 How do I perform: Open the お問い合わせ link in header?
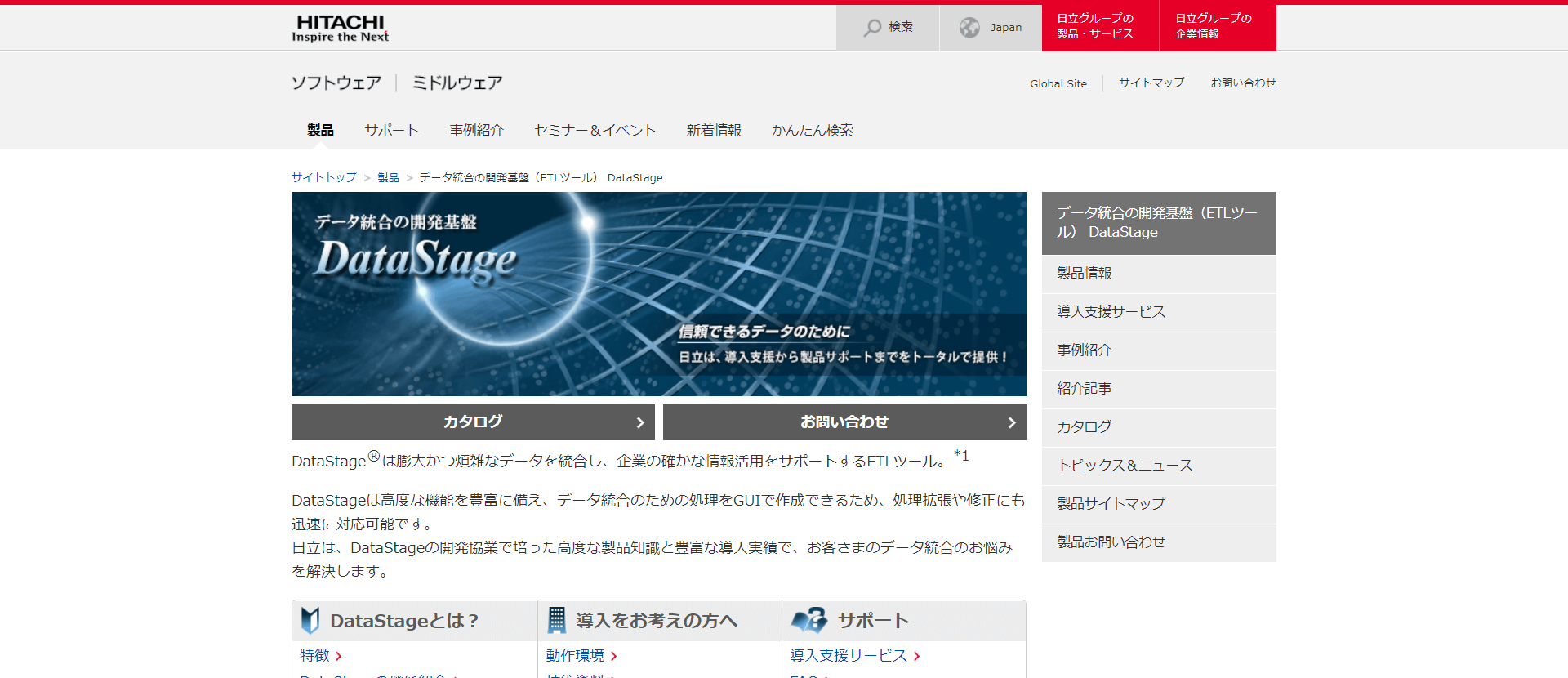tap(1243, 83)
